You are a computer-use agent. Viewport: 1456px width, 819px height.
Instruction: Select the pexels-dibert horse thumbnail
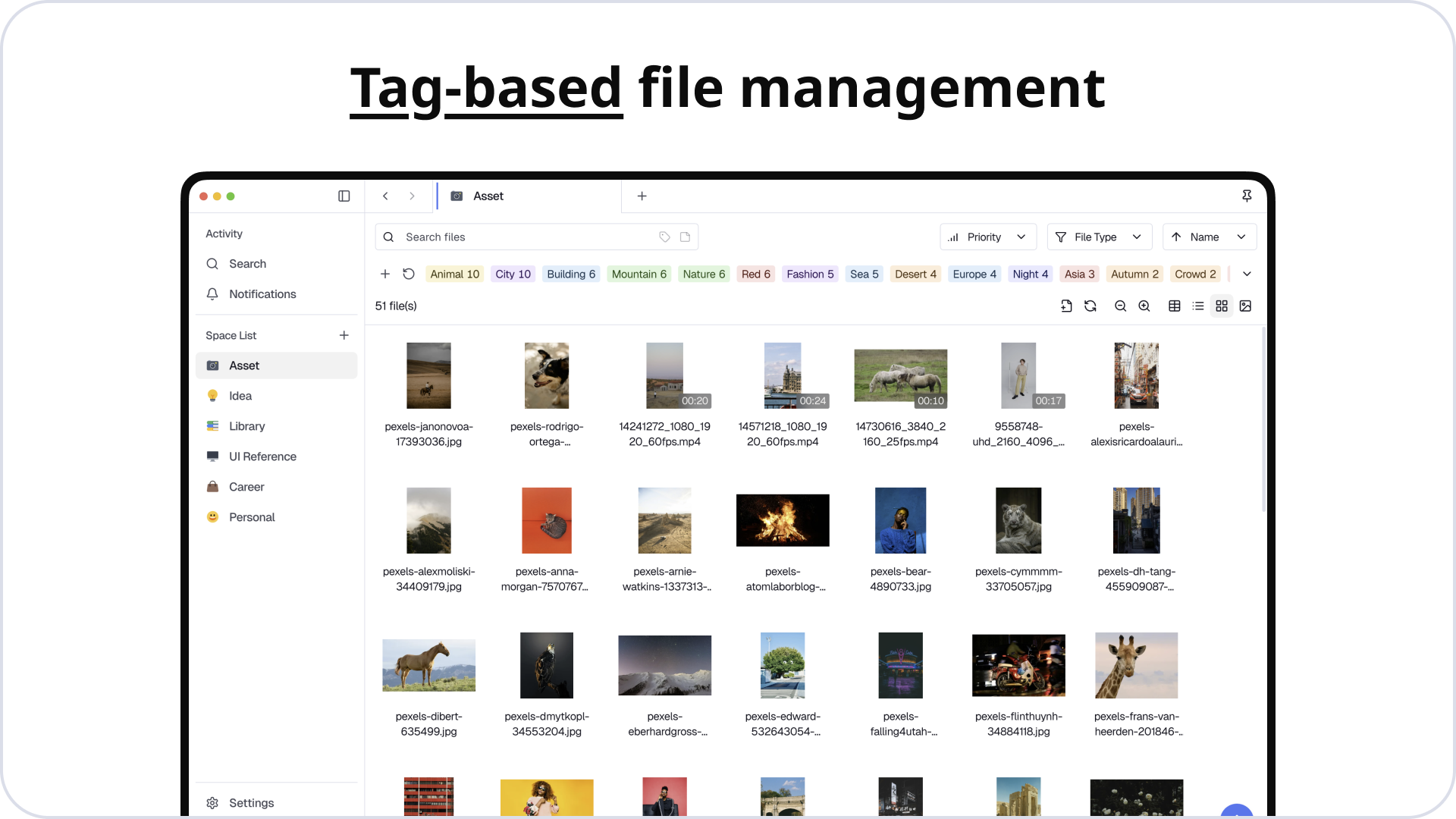coord(428,665)
